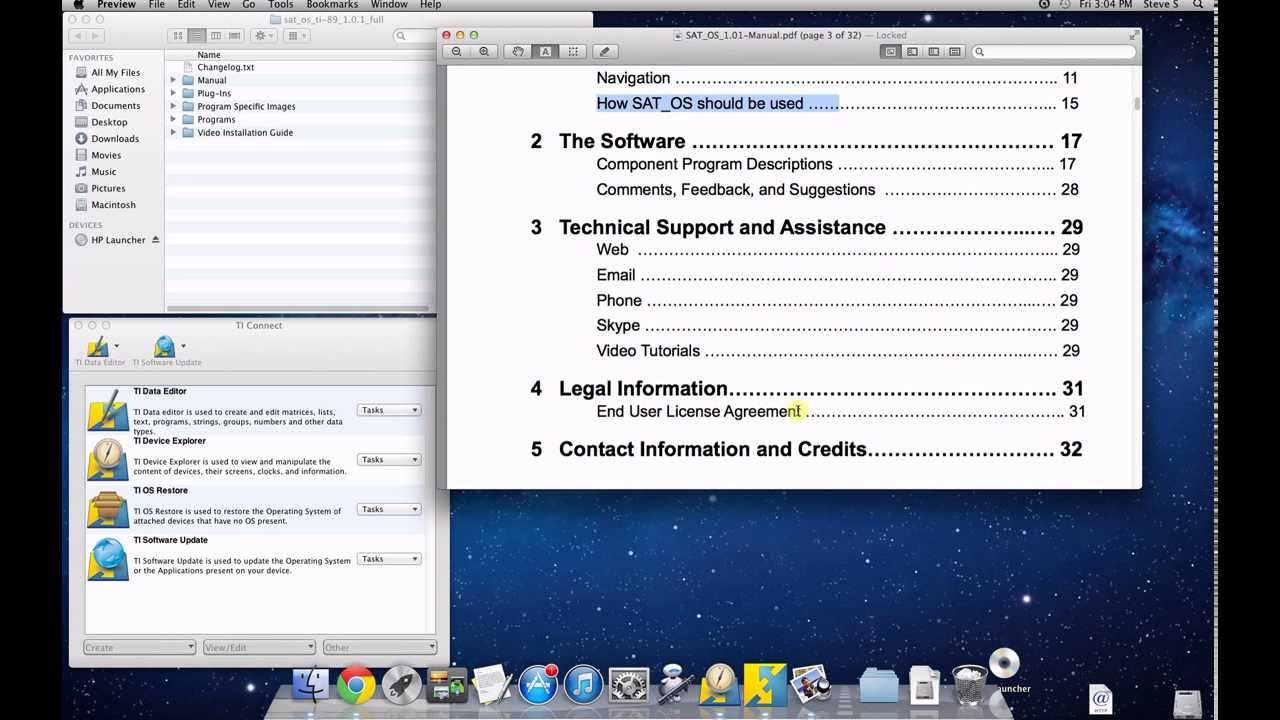The width and height of the screenshot is (1280, 720).
Task: Open the File menu
Action: tap(157, 5)
